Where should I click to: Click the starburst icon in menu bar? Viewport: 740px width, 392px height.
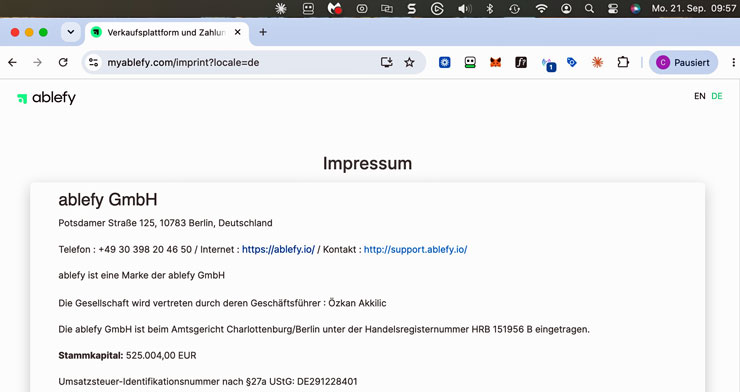pos(281,8)
